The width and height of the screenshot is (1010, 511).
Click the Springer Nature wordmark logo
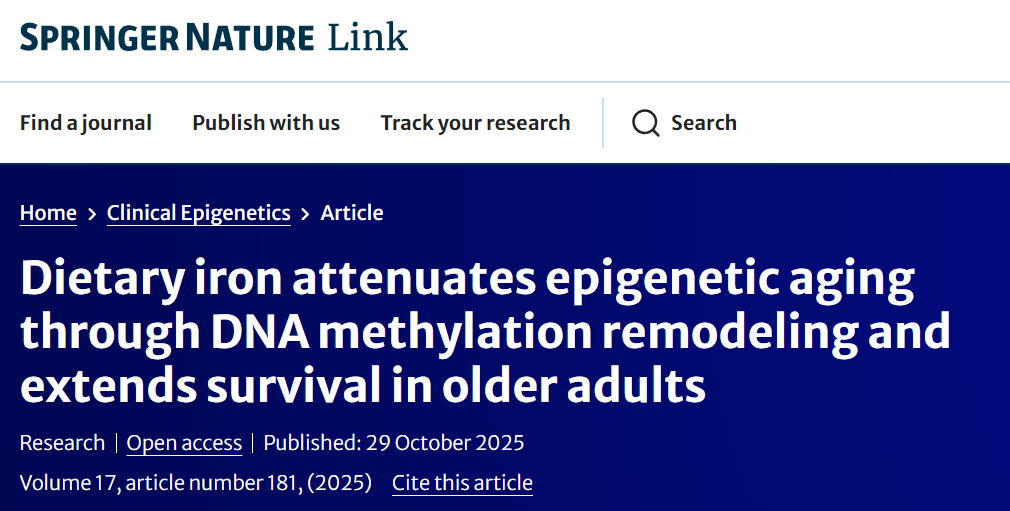[166, 38]
